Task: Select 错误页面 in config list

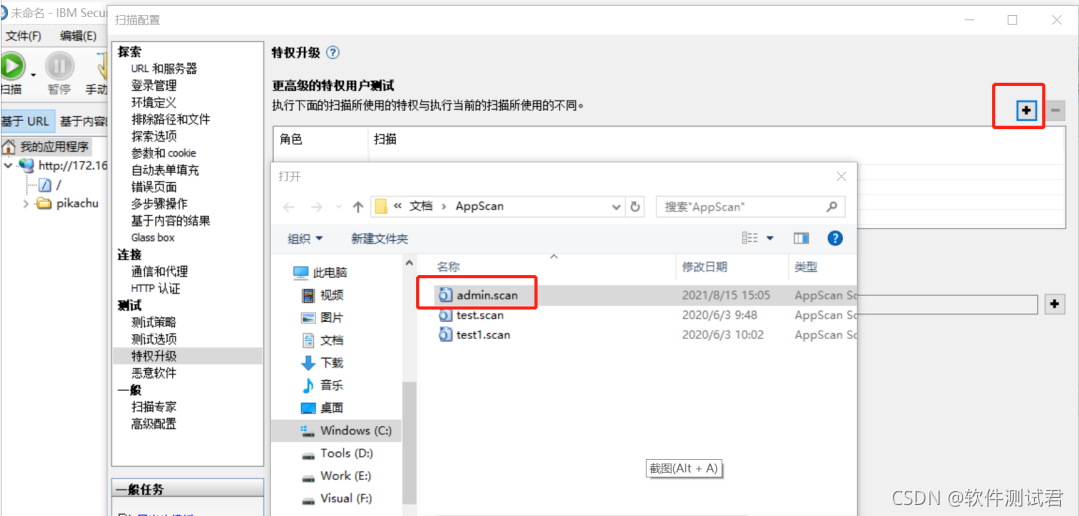Action: pos(153,186)
